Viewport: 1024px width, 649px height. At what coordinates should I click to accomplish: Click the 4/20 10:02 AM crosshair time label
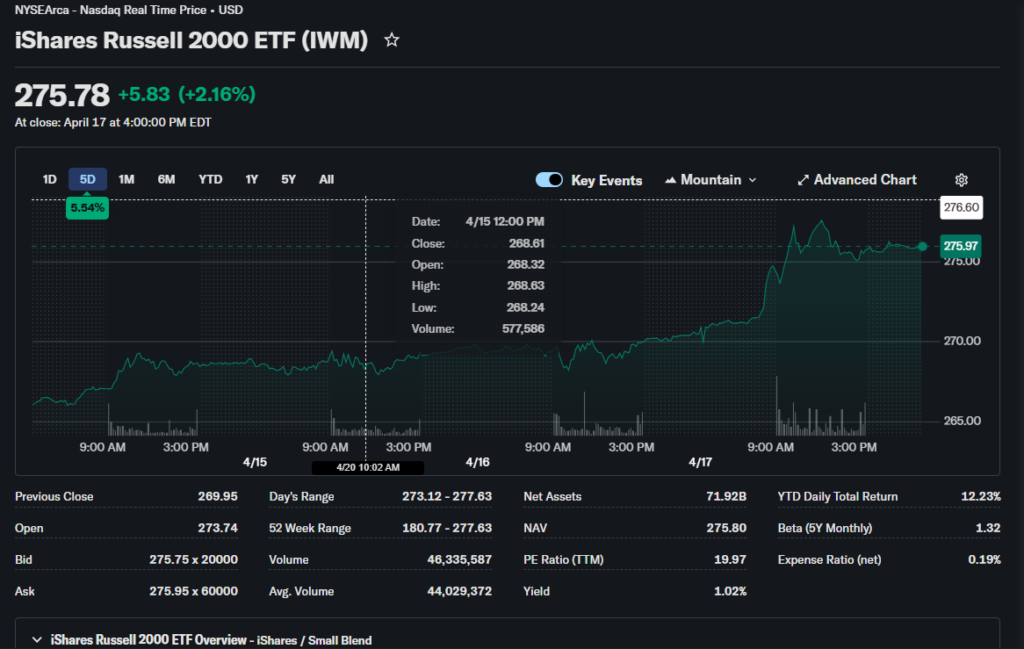click(367, 467)
